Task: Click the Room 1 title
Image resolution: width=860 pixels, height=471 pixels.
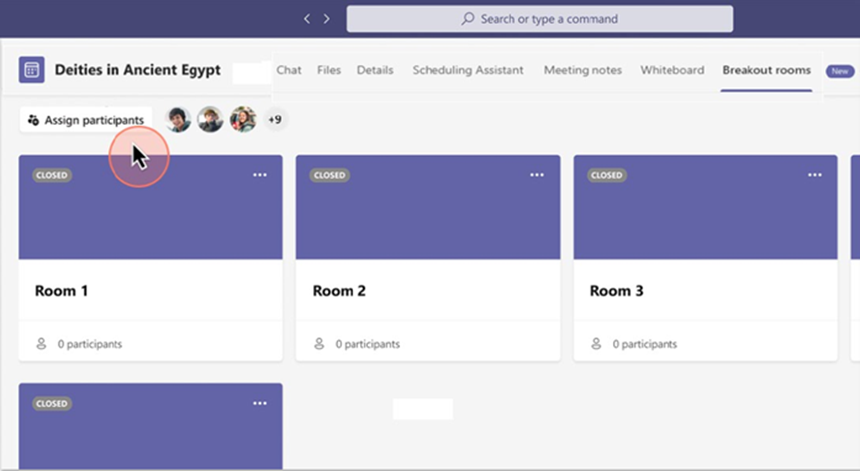Action: pos(61,291)
